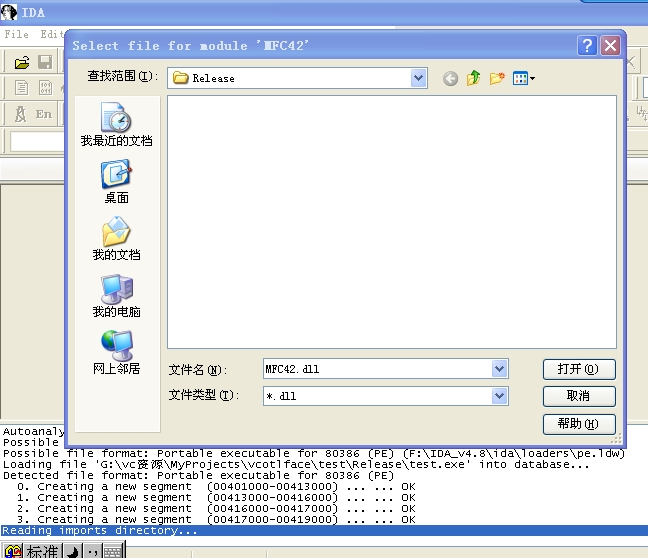This screenshot has width=648, height=558.
Task: Expand the file type *.dll dropdown
Action: [x=499, y=396]
